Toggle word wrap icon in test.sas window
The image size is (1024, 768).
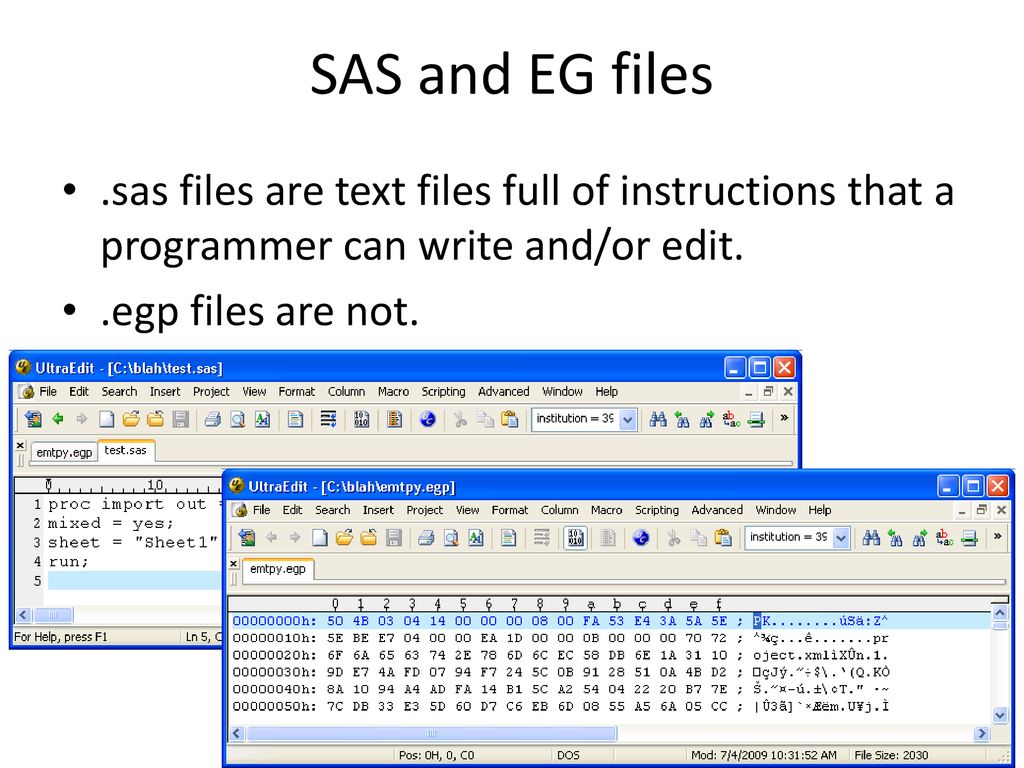[328, 419]
